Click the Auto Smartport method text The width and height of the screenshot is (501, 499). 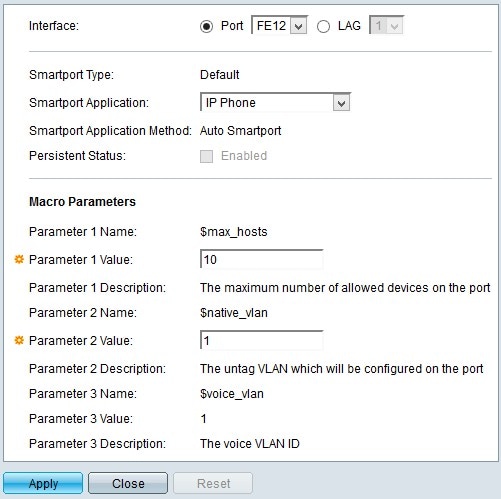240,131
